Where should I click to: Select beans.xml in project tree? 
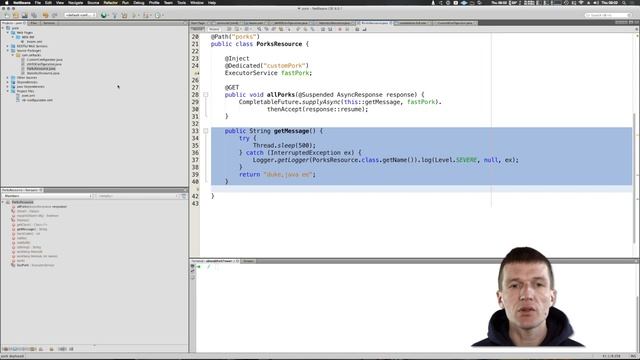point(34,42)
